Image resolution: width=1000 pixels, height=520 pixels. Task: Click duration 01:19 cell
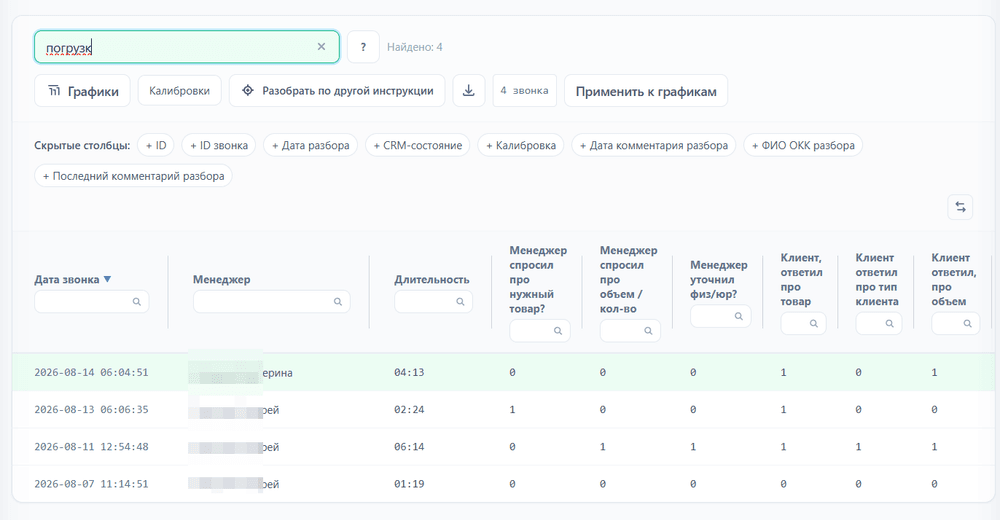409,484
